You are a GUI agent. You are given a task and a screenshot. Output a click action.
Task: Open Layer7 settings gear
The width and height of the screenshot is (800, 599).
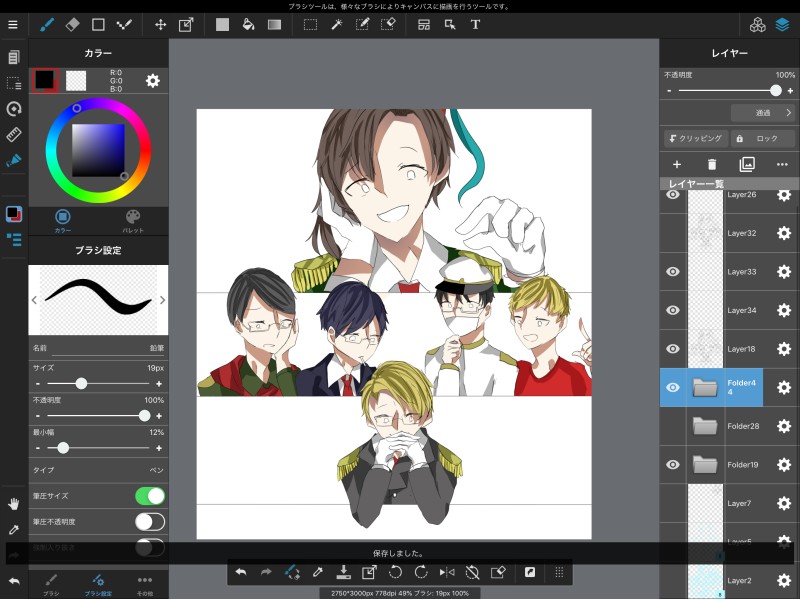tap(784, 504)
